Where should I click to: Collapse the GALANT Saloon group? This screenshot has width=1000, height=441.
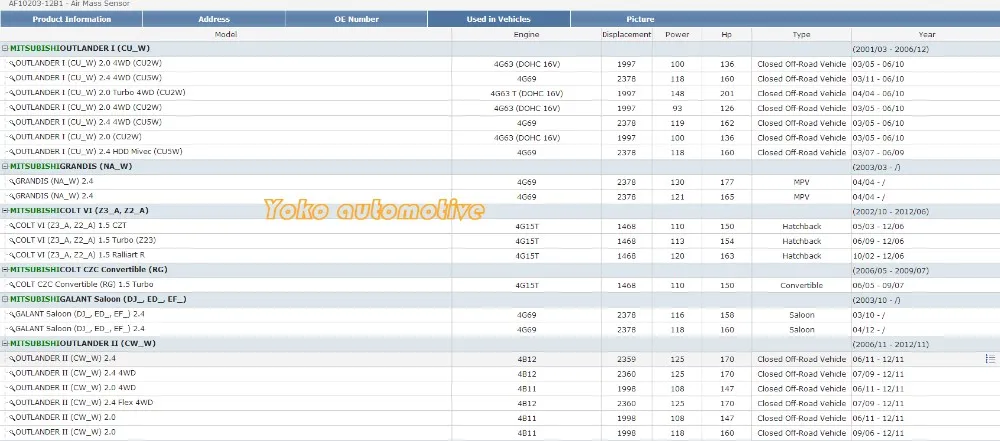click(x=5, y=299)
